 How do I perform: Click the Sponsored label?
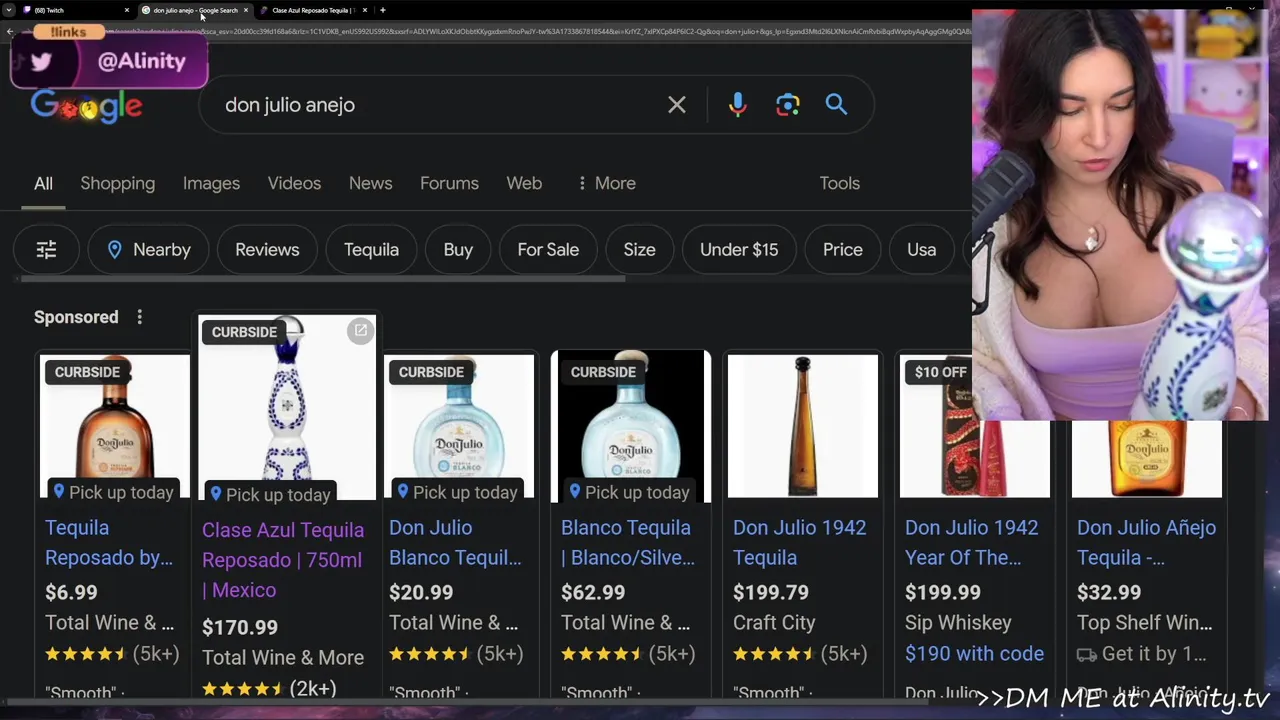point(76,317)
